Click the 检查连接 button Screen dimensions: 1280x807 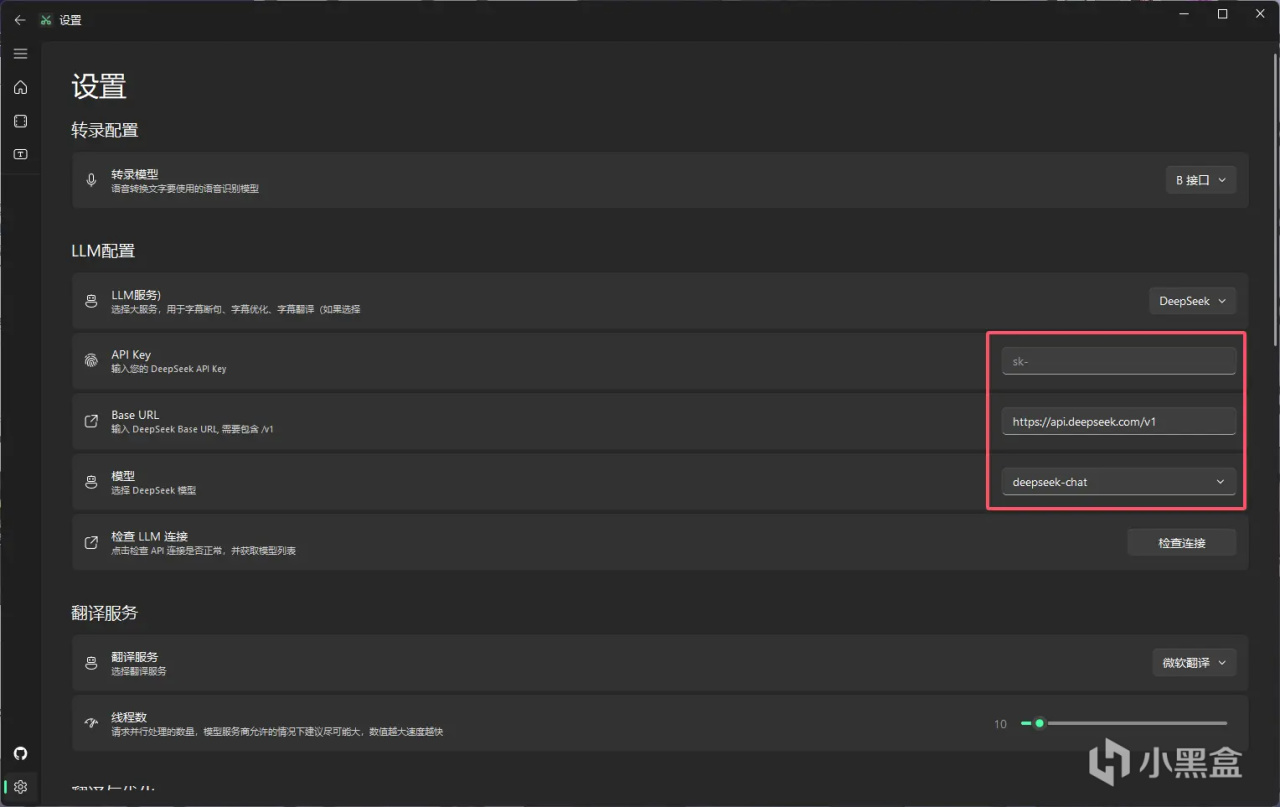pyautogui.click(x=1182, y=543)
